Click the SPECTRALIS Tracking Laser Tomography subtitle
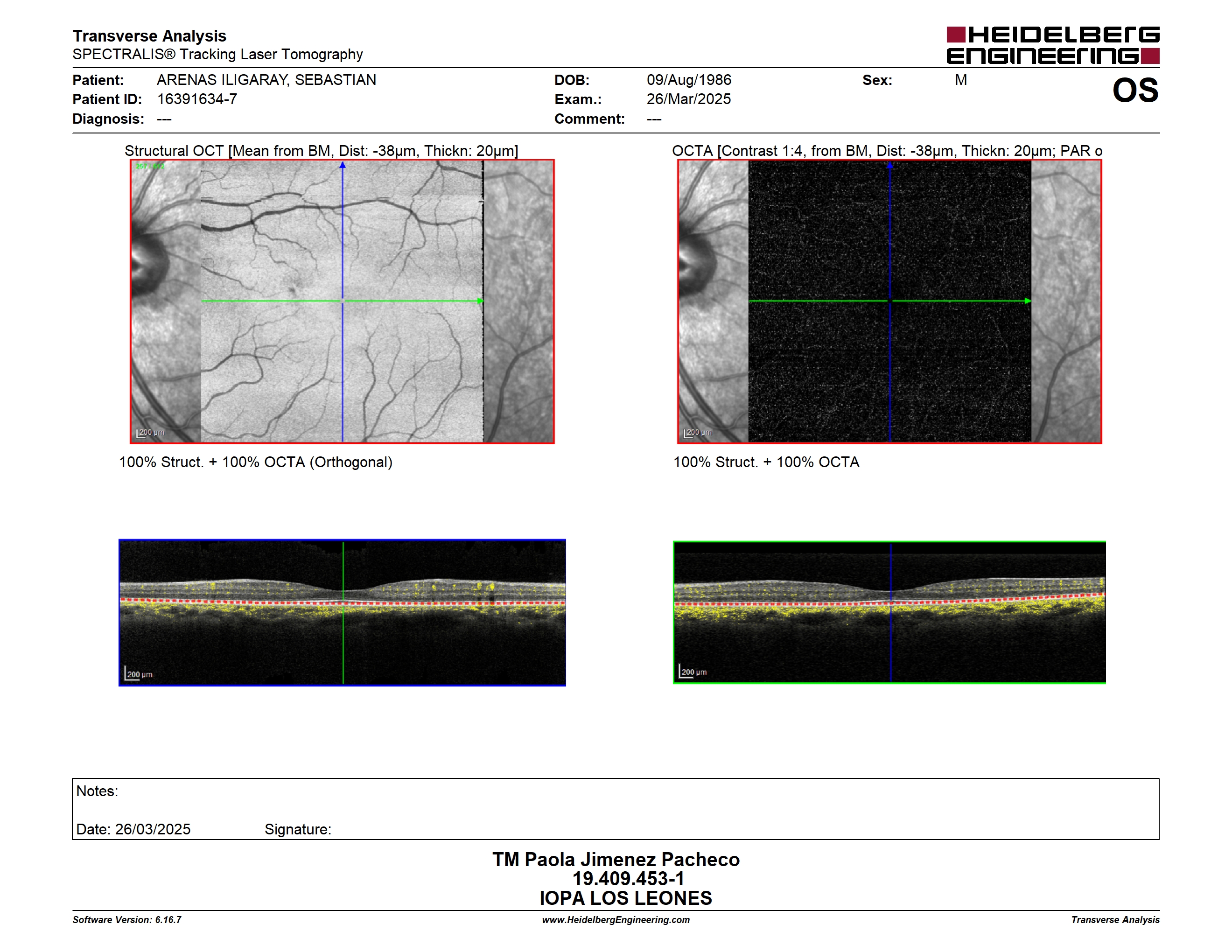 pyautogui.click(x=217, y=54)
